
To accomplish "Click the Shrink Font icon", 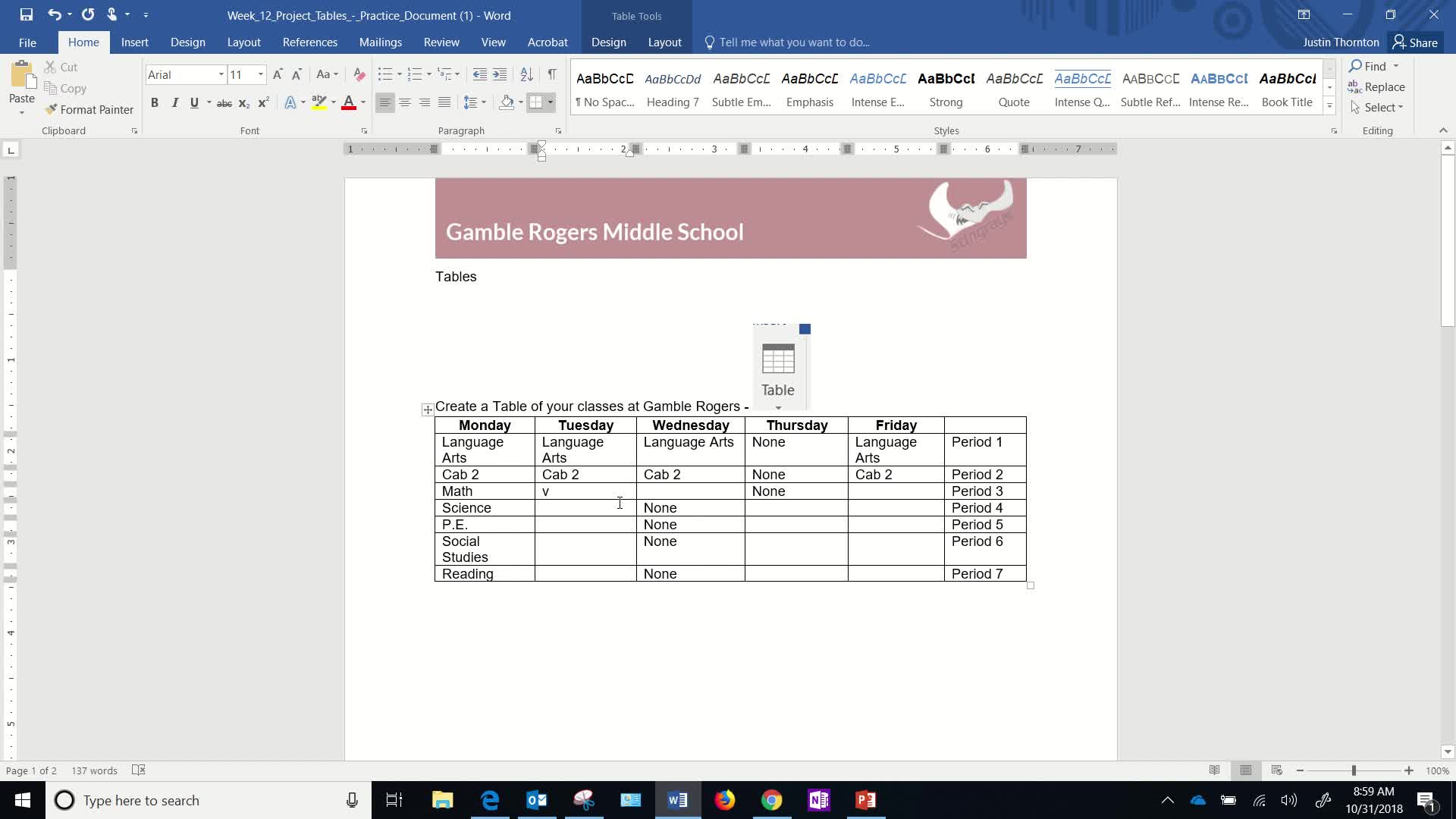I will point(297,74).
